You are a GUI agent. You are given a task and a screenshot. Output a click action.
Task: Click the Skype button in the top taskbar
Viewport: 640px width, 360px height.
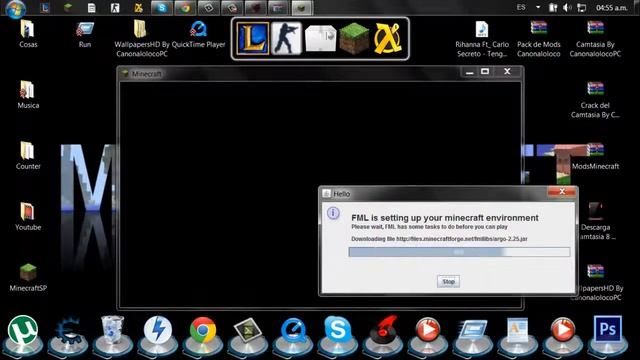162,8
